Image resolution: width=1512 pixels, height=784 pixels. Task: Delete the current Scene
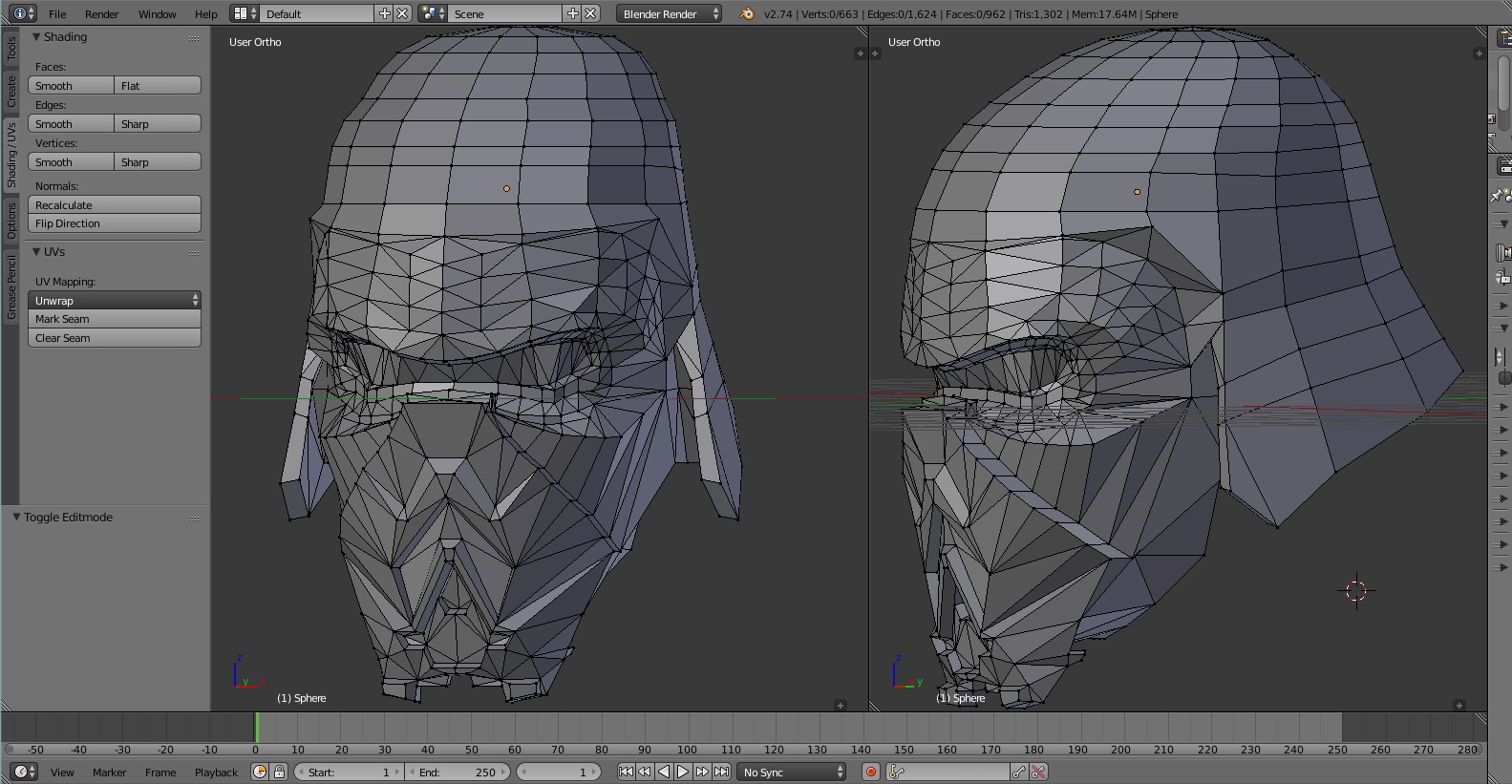(x=591, y=13)
